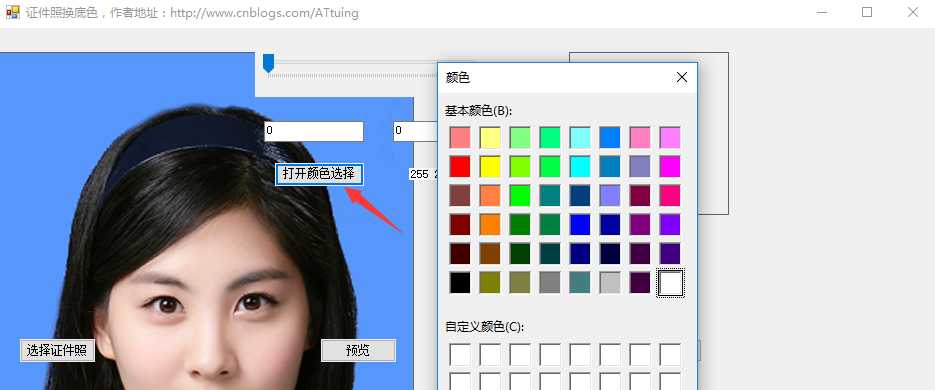Focus the second input field showing 0

[x=415, y=131]
